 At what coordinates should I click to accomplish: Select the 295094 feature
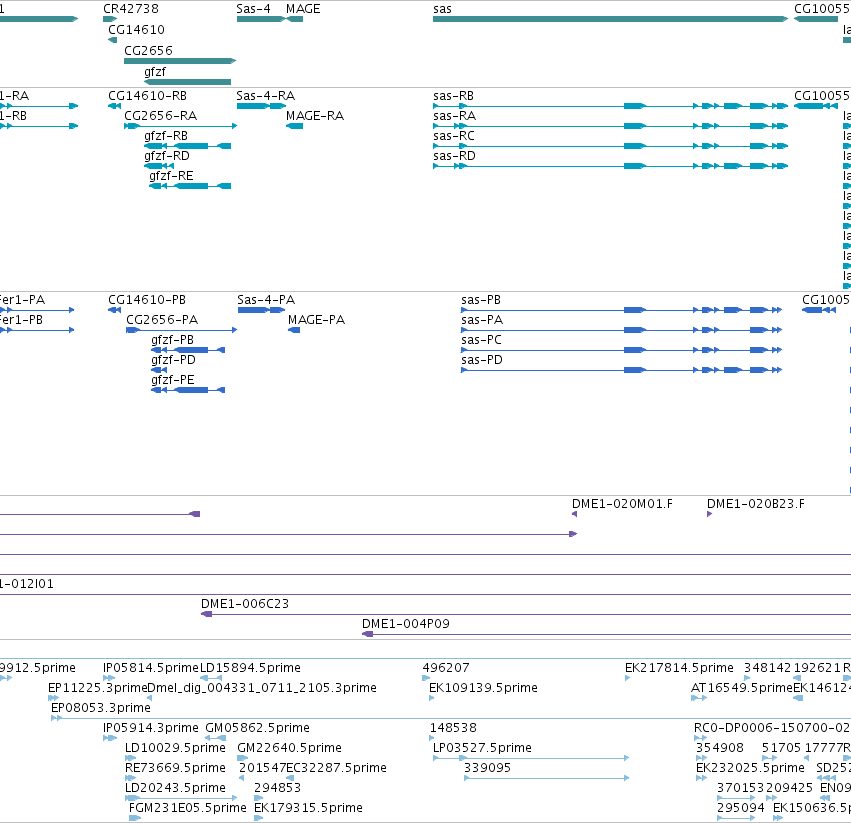736,818
